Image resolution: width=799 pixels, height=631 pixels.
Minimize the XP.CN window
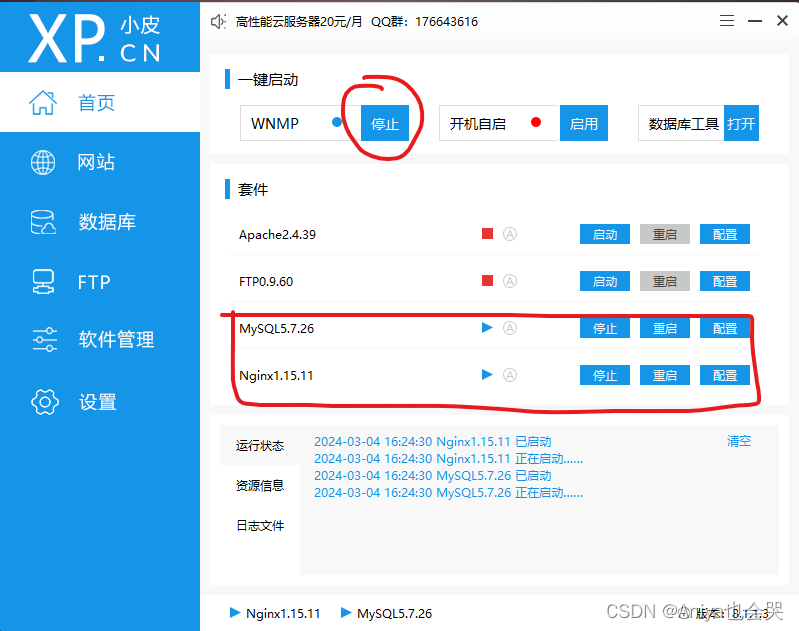755,21
